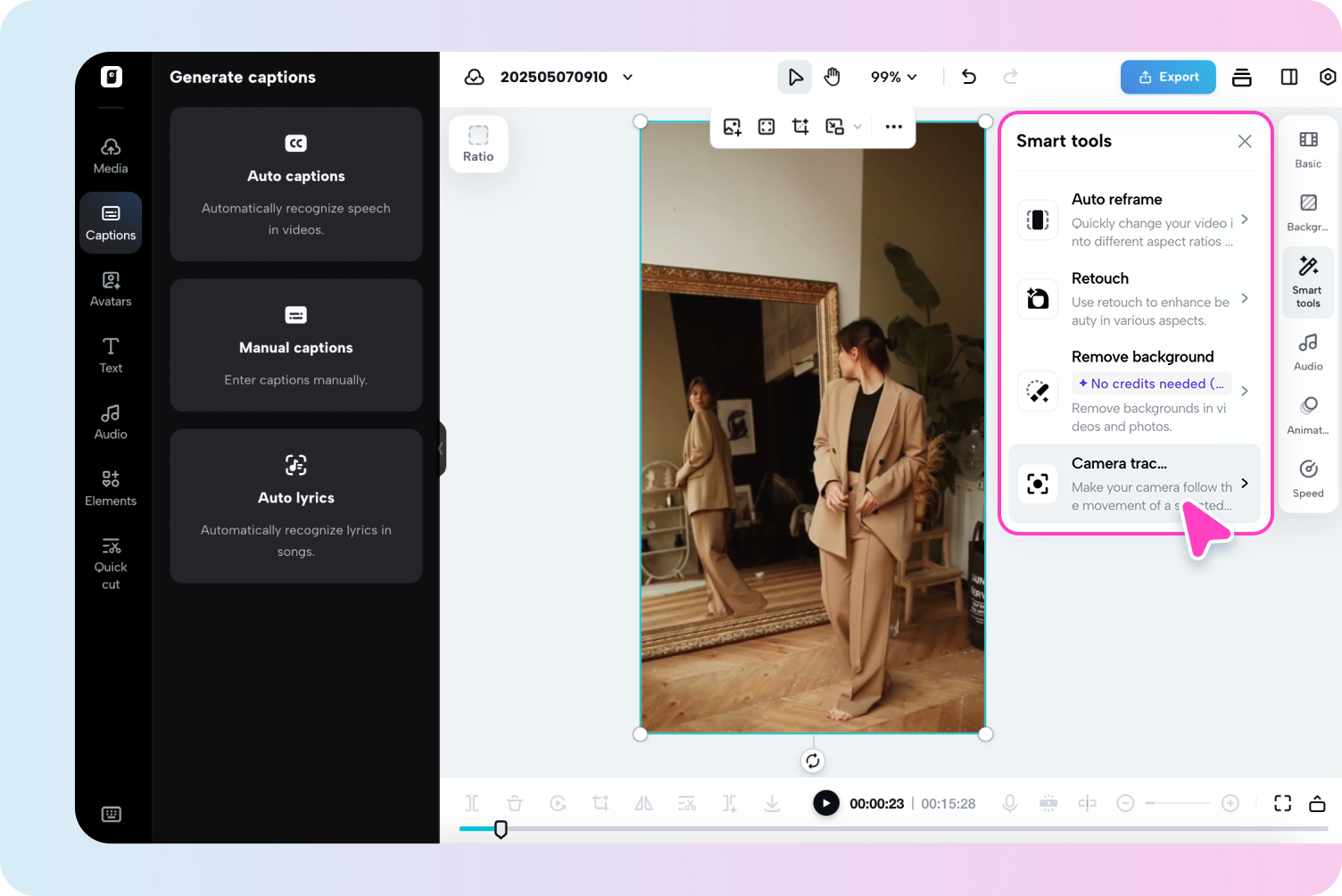Open the Camera tracking tool

(1134, 484)
